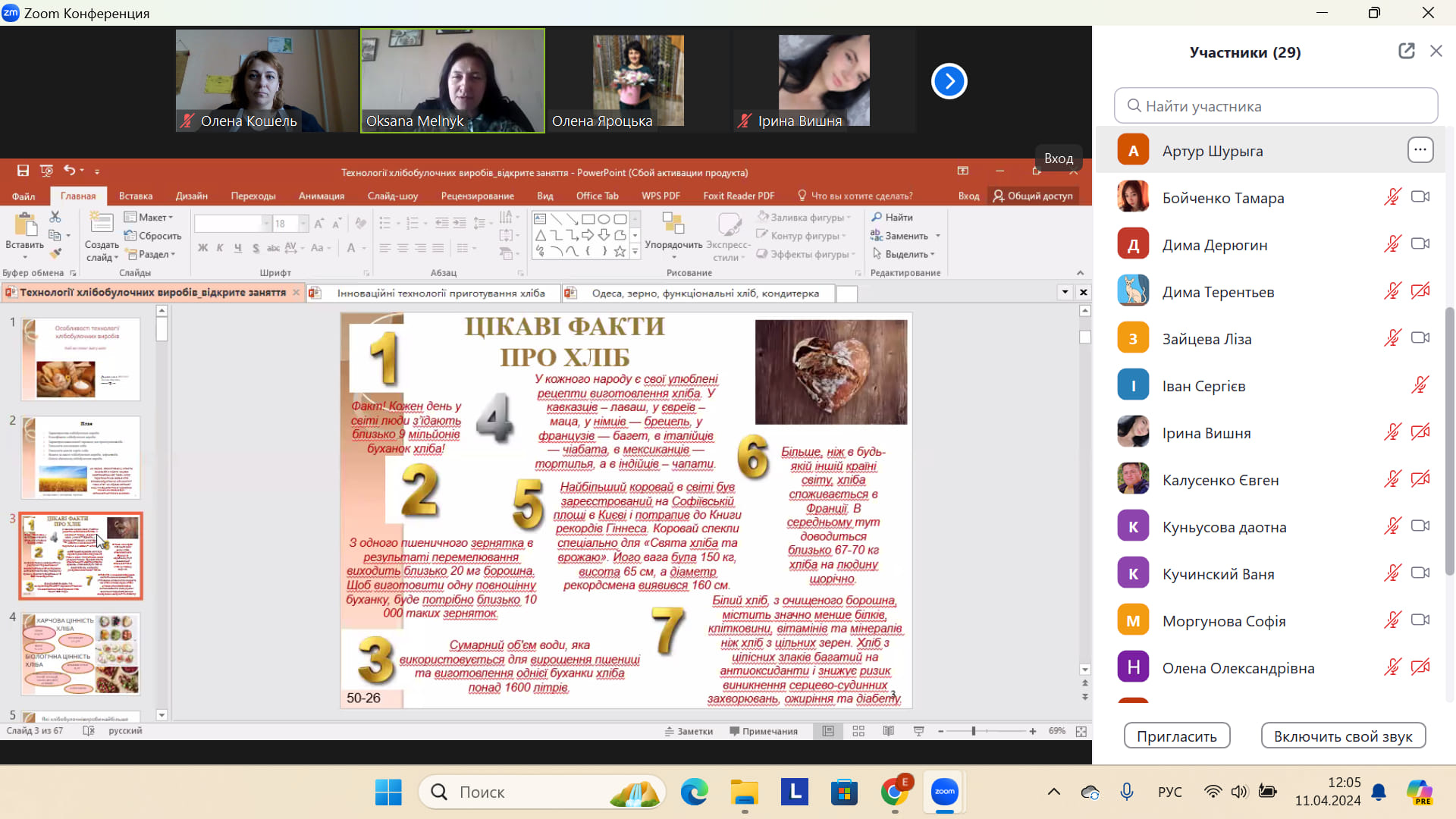The width and height of the screenshot is (1456, 819).
Task: Open more options for Артур Шурыга
Action: [1420, 150]
